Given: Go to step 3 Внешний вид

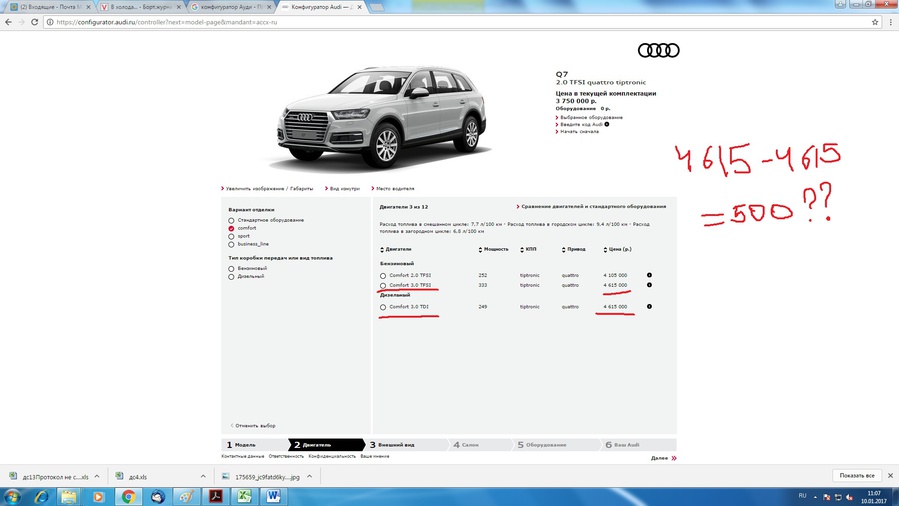Looking at the screenshot, I should [406, 445].
